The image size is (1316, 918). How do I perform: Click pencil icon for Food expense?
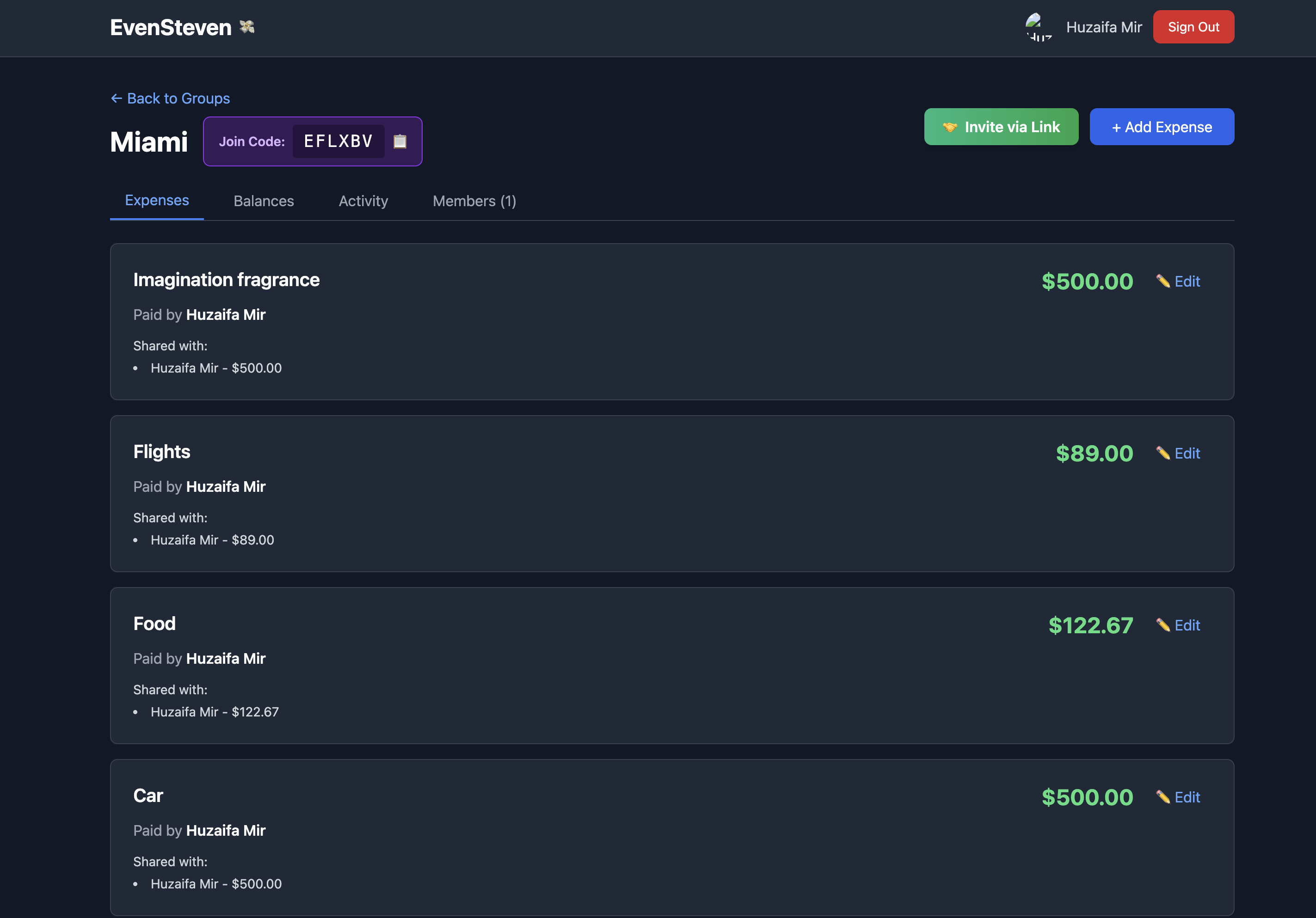coord(1162,625)
